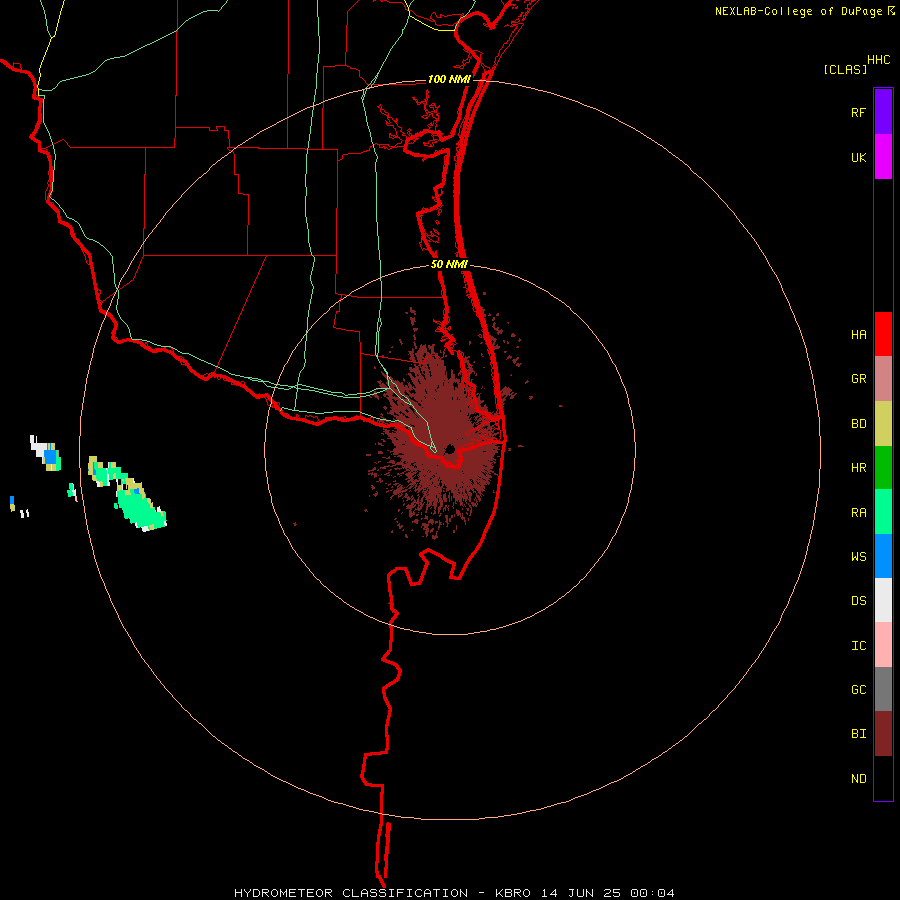
Task: Click the GR pink-brown legend swatch
Action: point(883,379)
